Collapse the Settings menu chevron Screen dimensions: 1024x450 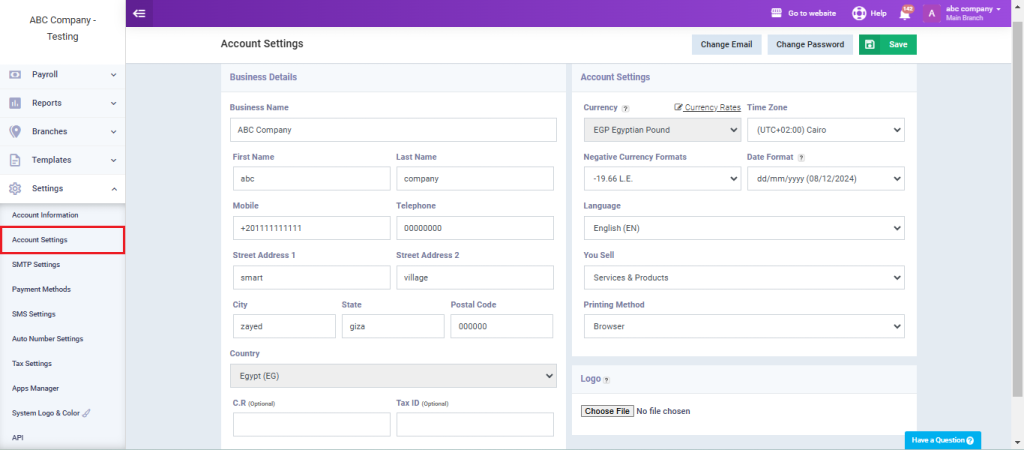(x=114, y=189)
